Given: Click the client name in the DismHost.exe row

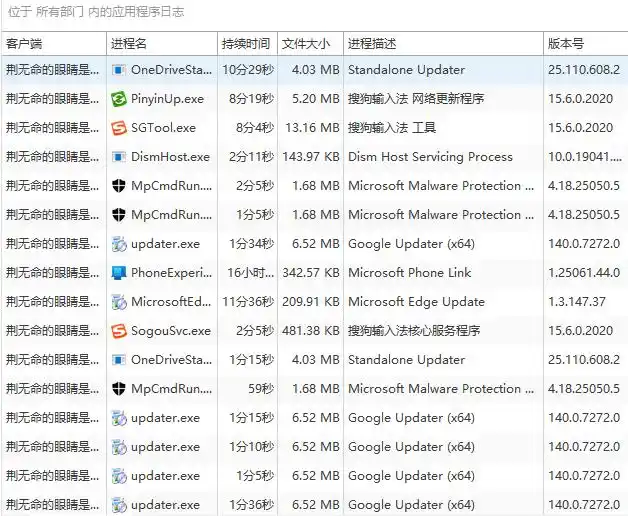Looking at the screenshot, I should click(52, 157).
